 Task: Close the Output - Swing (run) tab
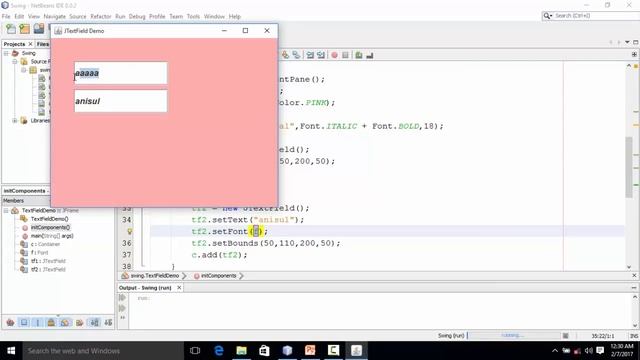[x=179, y=288]
